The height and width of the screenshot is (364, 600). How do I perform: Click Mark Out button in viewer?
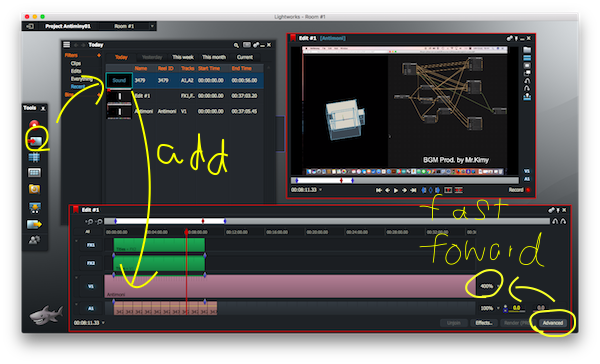[437, 190]
